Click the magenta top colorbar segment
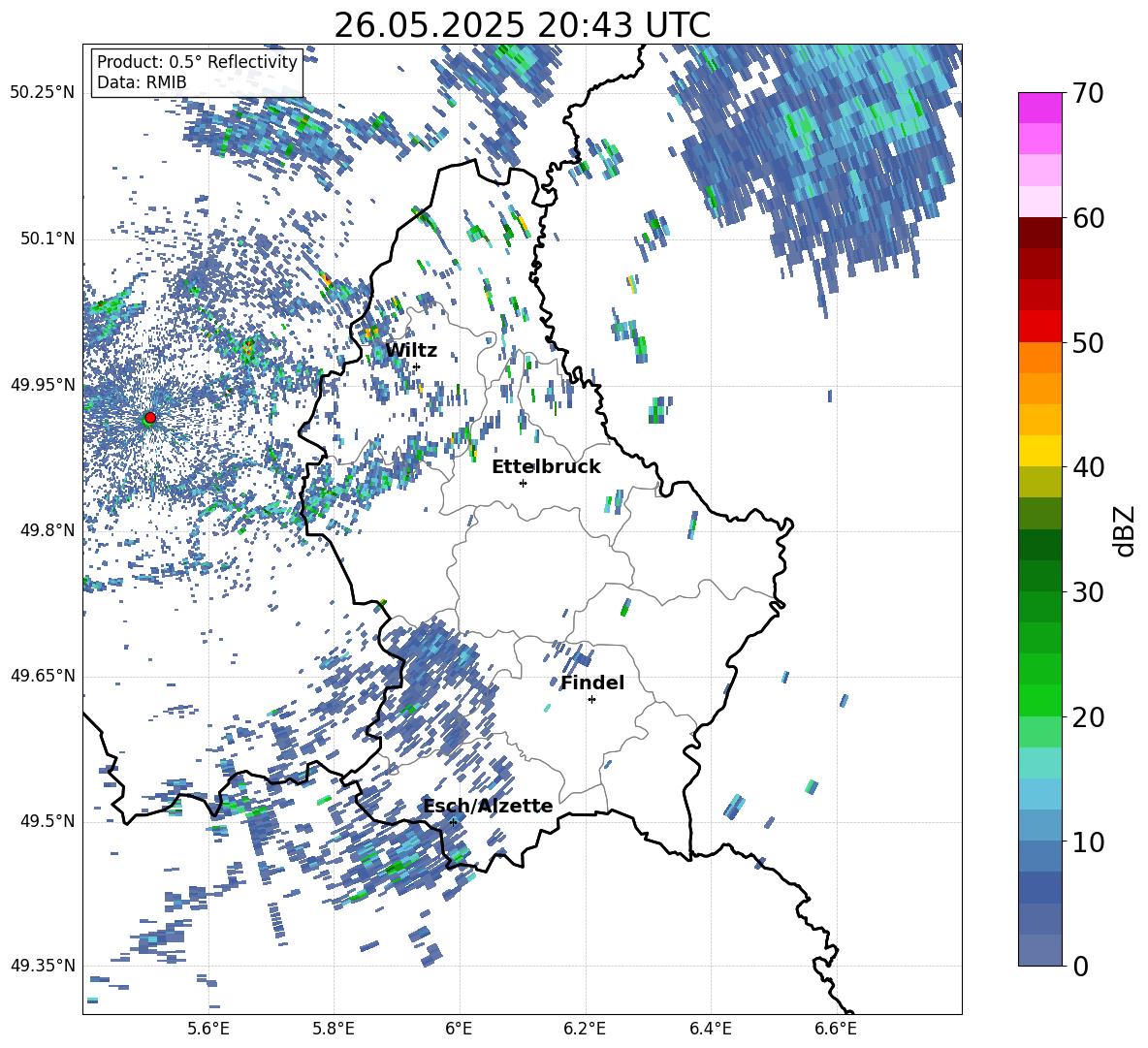 [1039, 108]
